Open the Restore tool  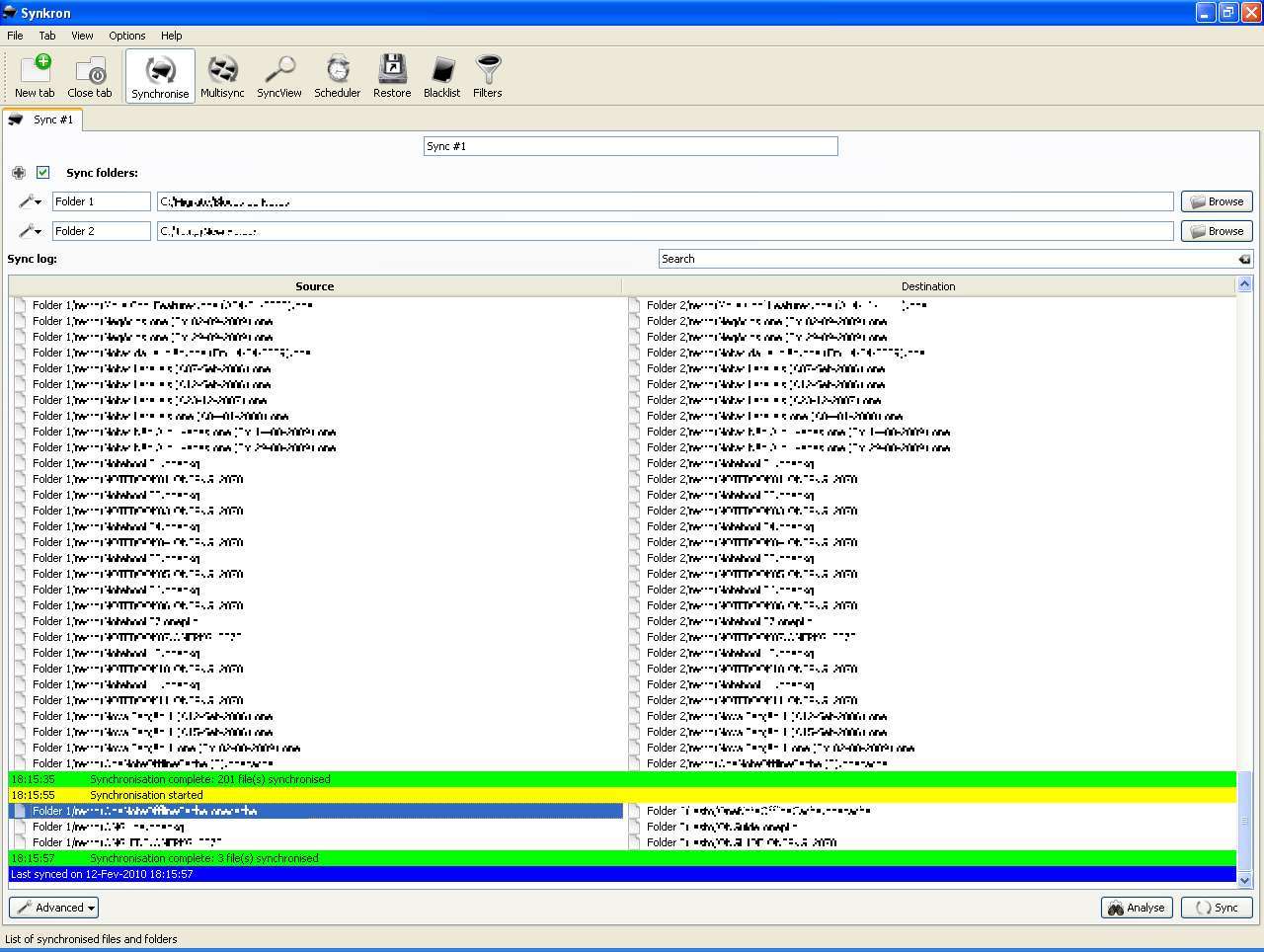392,76
